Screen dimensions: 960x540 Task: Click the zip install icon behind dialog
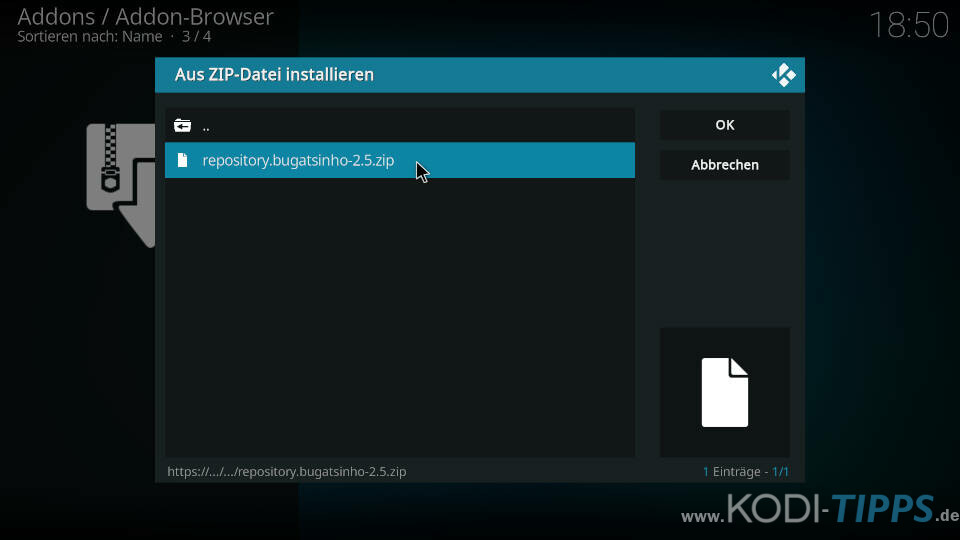click(121, 185)
